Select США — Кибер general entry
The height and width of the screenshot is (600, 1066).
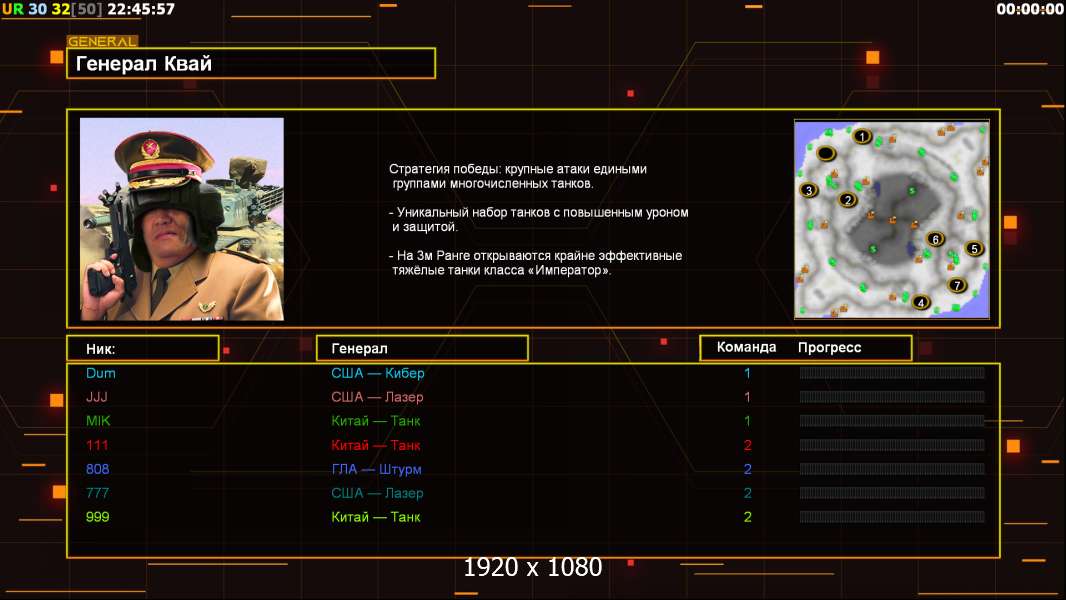pyautogui.click(x=377, y=373)
